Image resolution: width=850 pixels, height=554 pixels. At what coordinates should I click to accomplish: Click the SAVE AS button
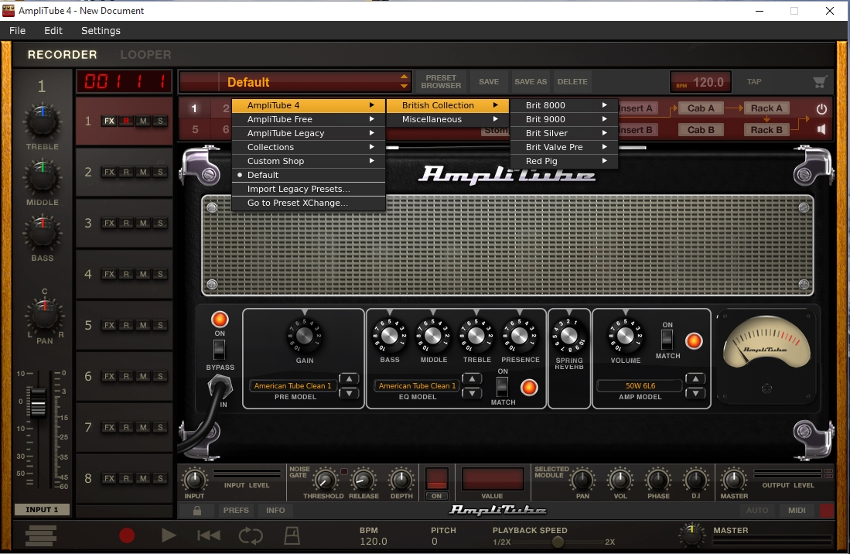click(x=531, y=82)
